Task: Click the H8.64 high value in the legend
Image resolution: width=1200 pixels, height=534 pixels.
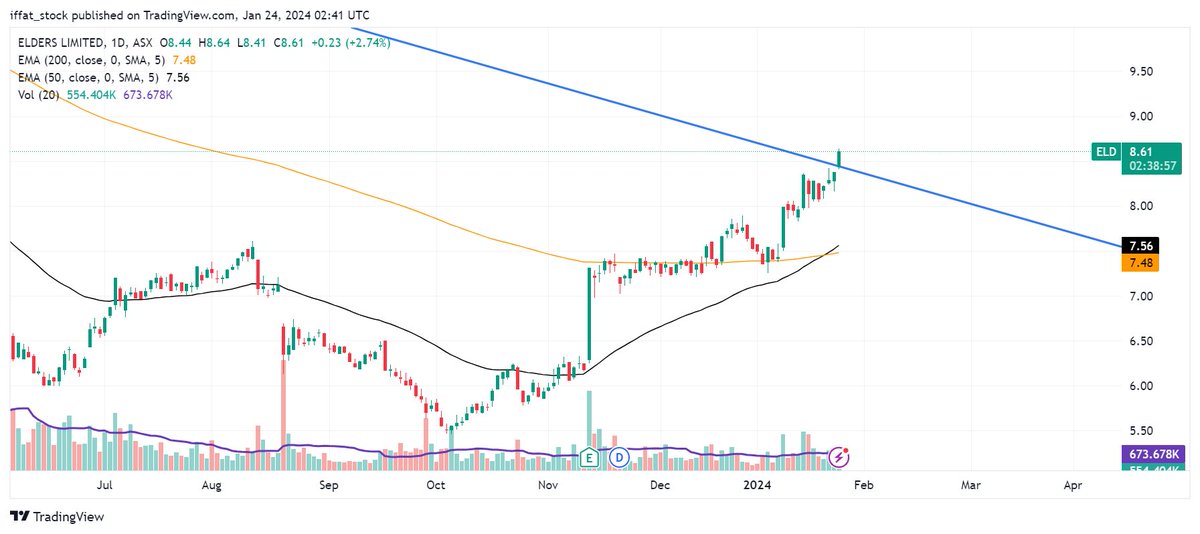Action: tap(216, 43)
